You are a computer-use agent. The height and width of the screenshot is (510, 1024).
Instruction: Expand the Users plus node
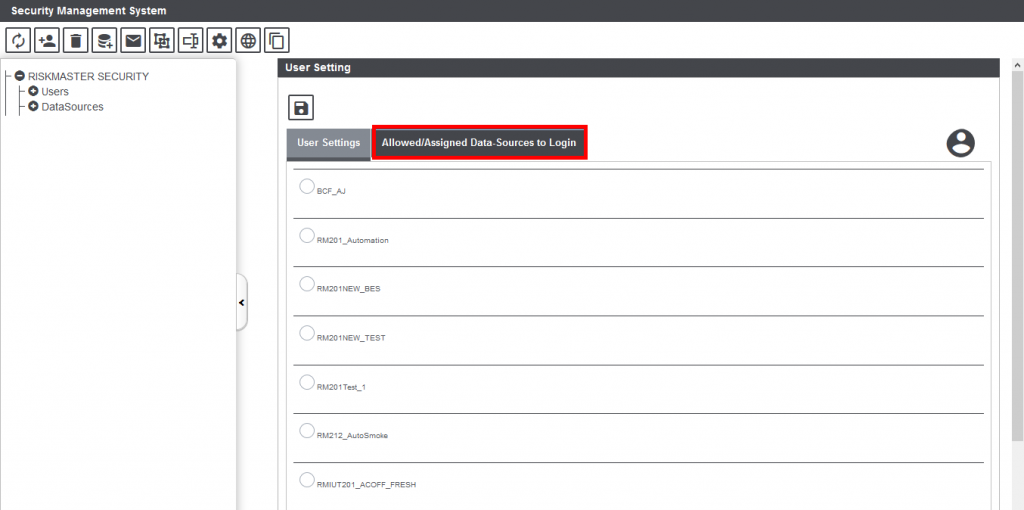click(x=33, y=91)
